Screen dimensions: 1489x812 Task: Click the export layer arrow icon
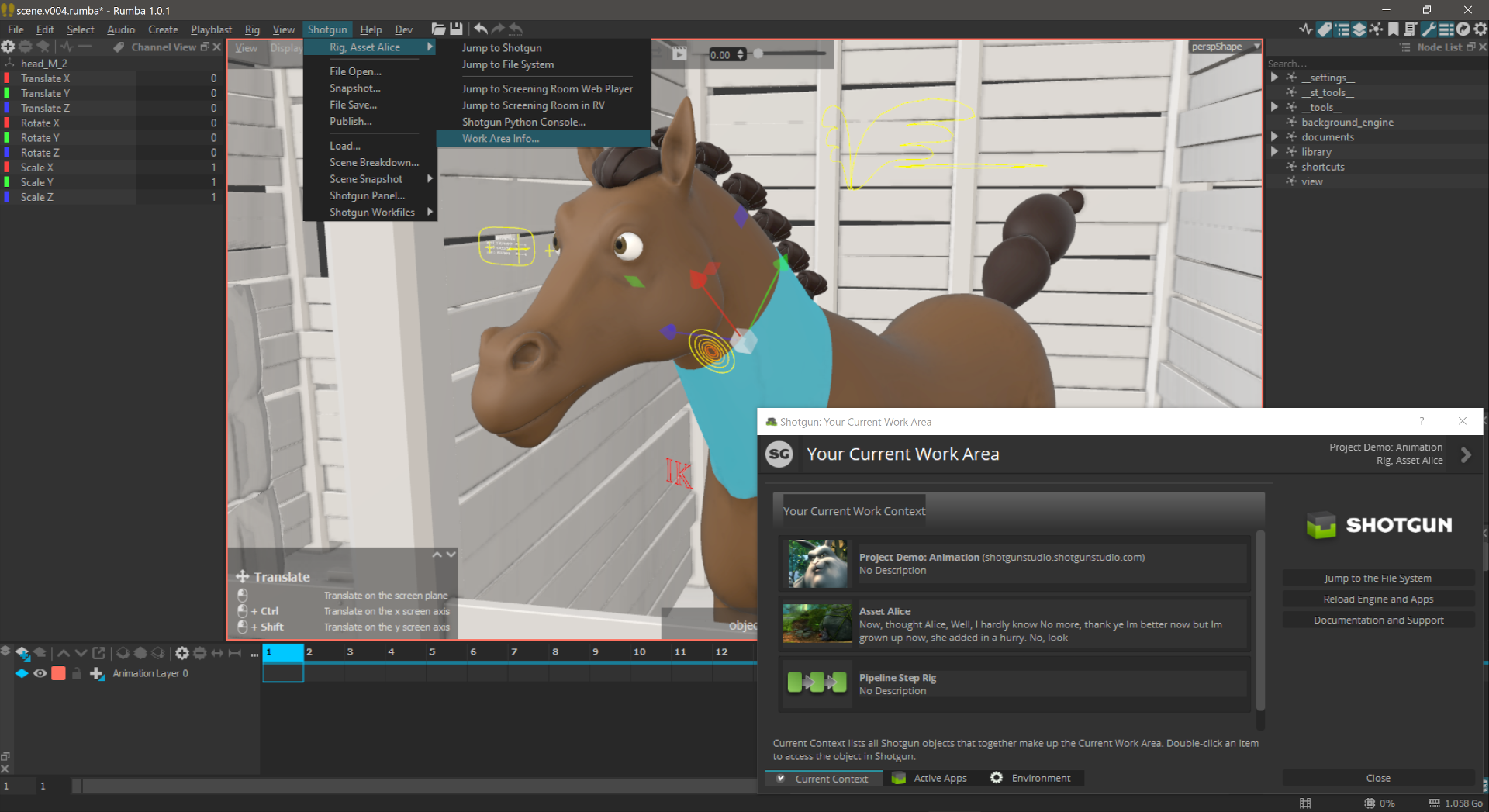pos(98,653)
